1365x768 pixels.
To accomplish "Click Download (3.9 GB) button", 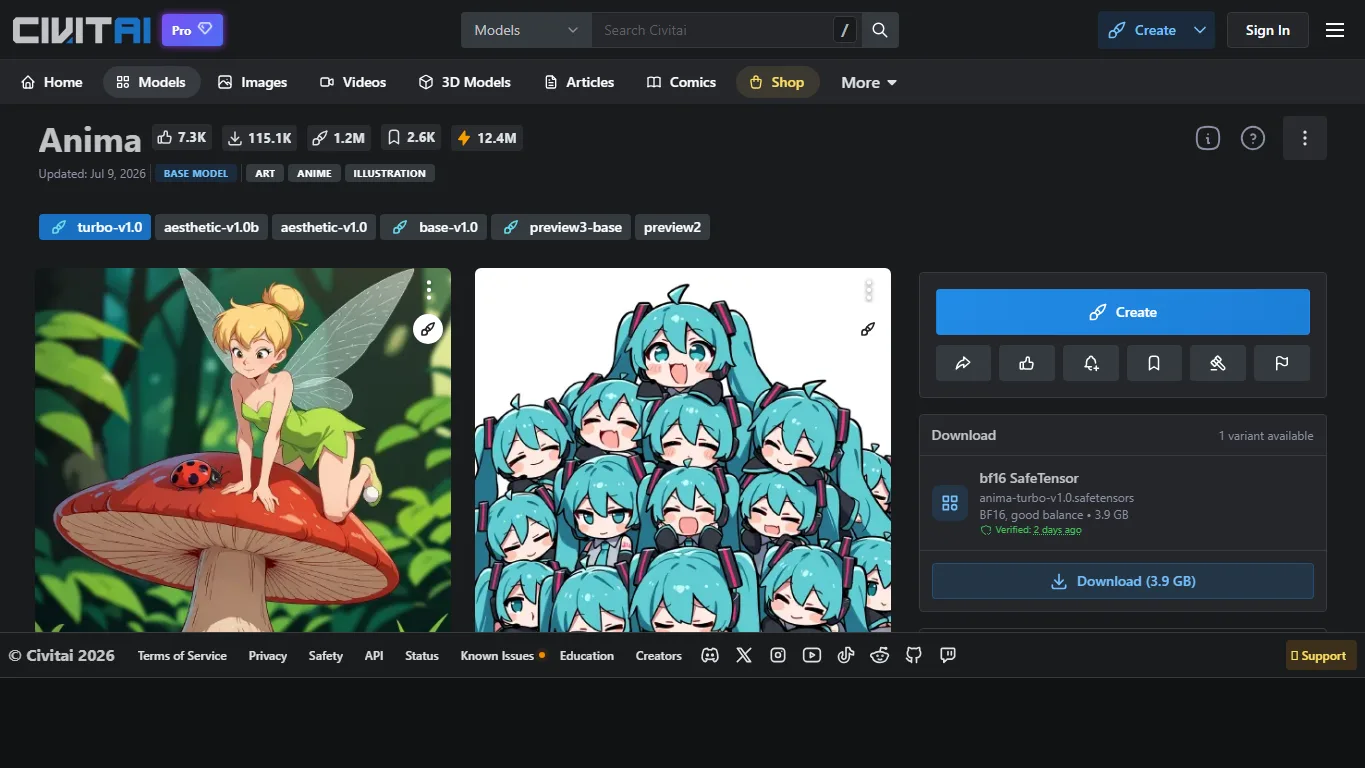I will coord(1123,581).
